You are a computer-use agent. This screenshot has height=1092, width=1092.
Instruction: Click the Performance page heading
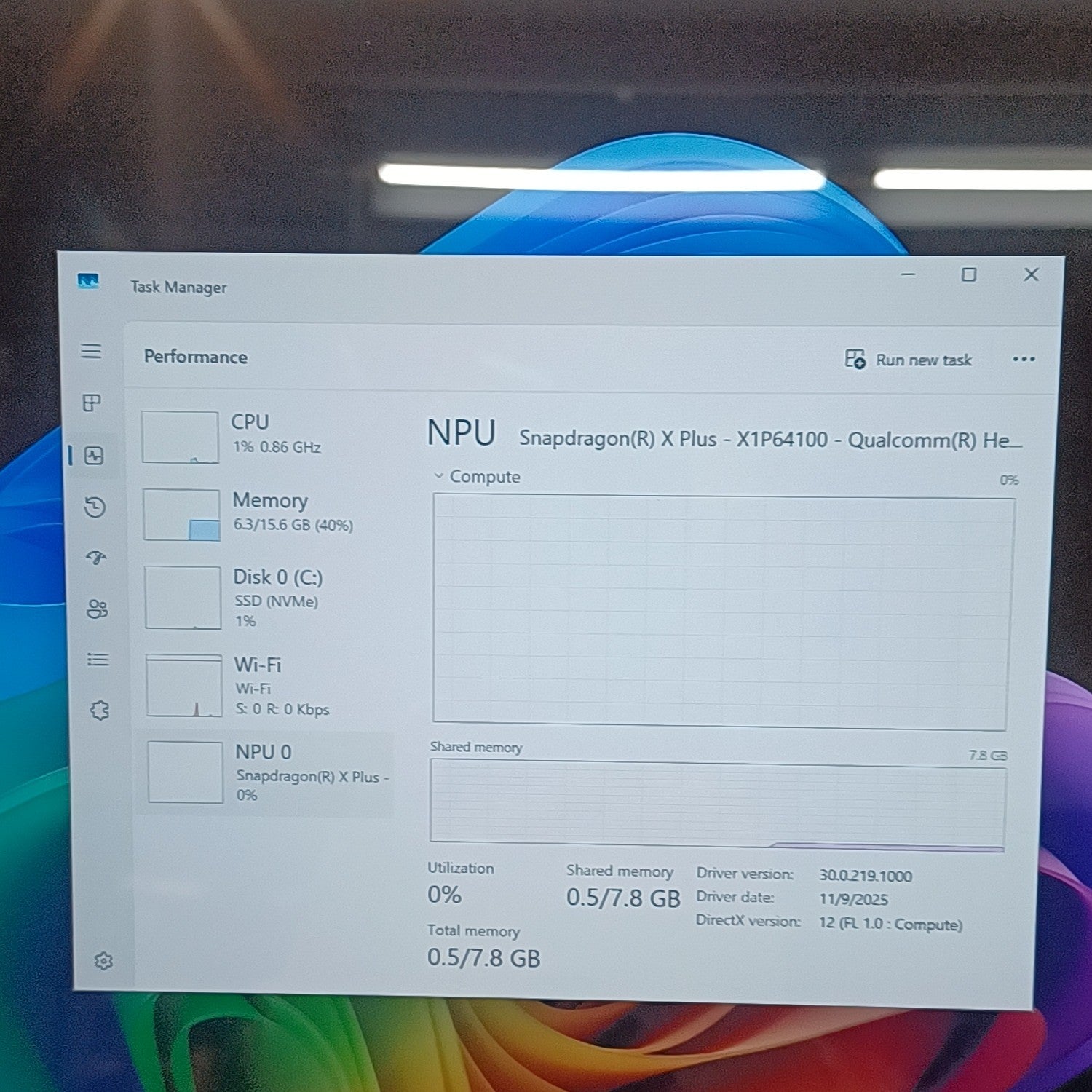click(196, 357)
